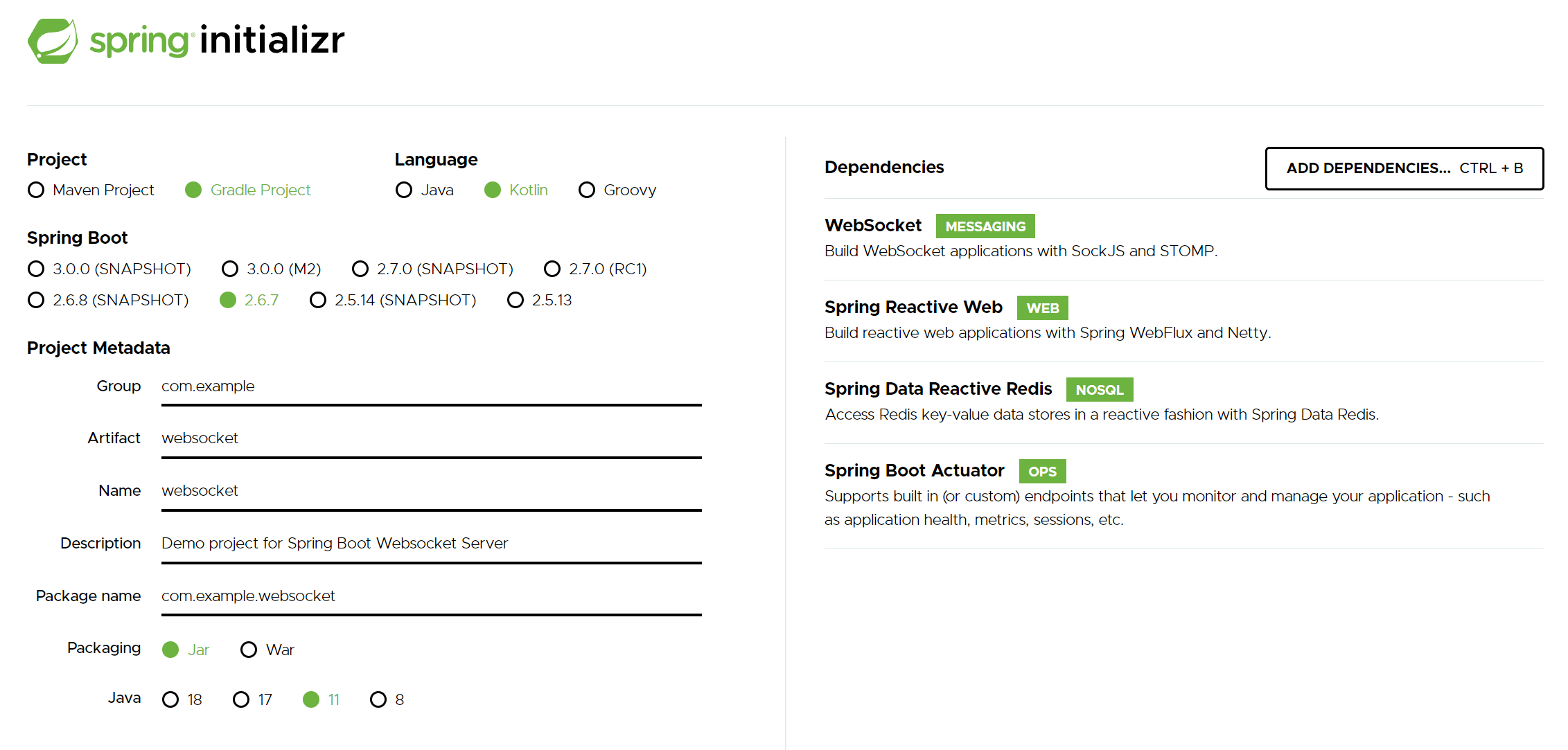
Task: Click the Group input field
Action: coord(431,386)
